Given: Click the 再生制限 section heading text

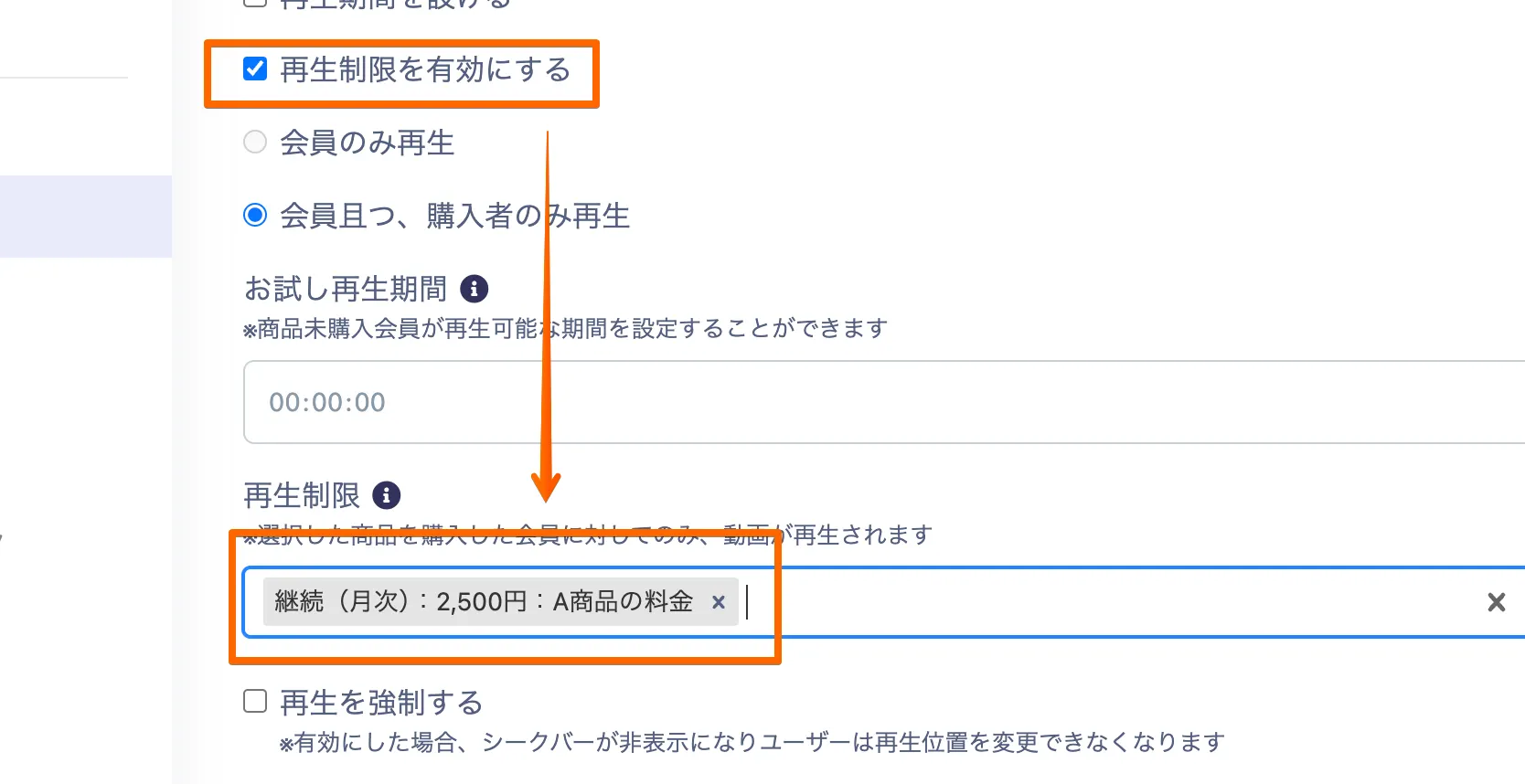Looking at the screenshot, I should coord(302,495).
